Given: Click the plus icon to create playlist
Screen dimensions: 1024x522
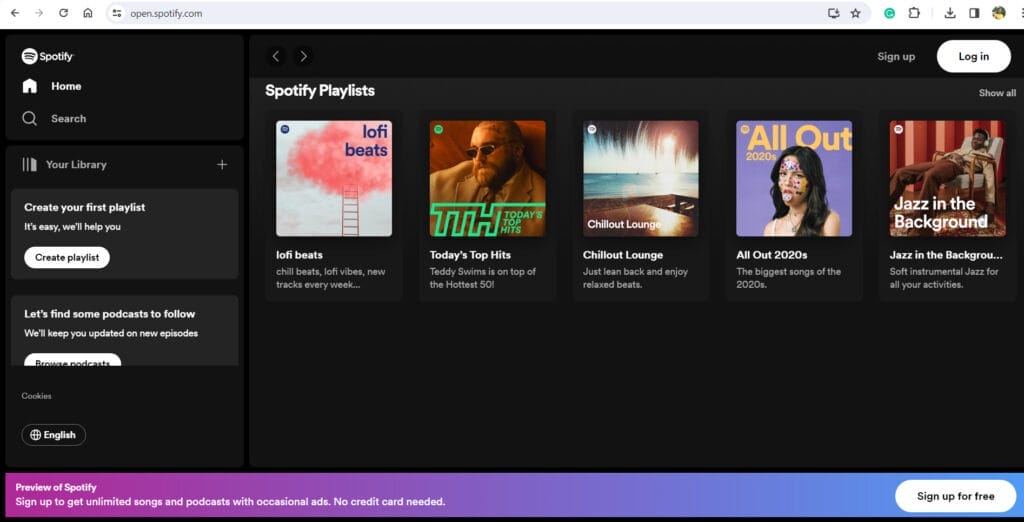Looking at the screenshot, I should click(222, 165).
